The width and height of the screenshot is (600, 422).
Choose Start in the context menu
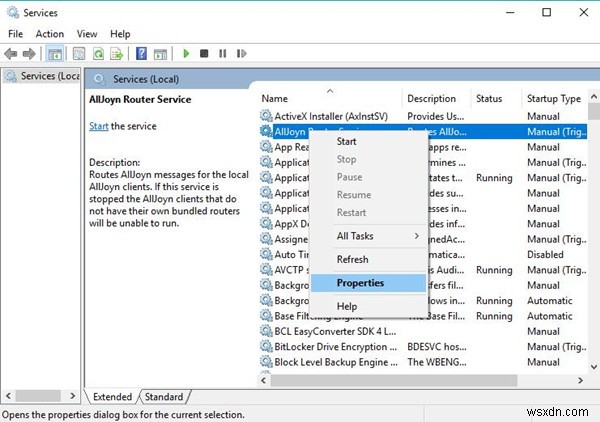pos(368,142)
